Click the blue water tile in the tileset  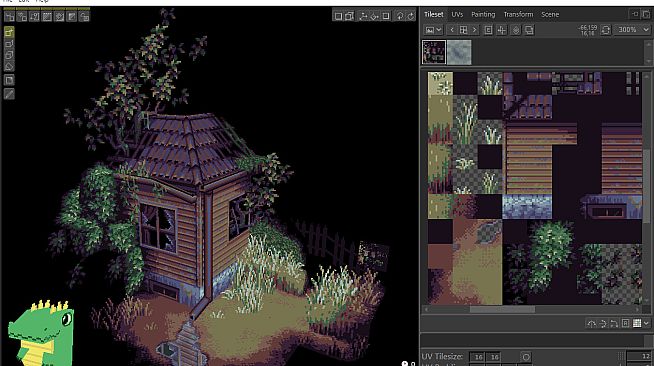pos(527,207)
